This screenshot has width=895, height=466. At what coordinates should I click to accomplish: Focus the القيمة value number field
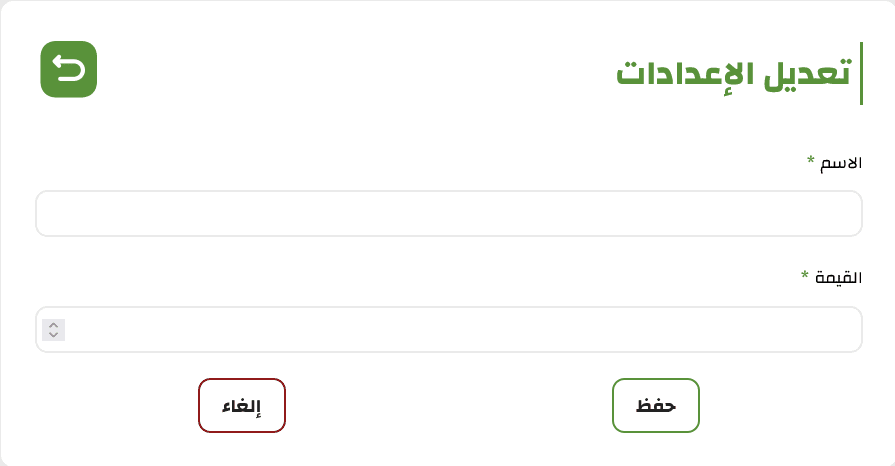[449, 330]
